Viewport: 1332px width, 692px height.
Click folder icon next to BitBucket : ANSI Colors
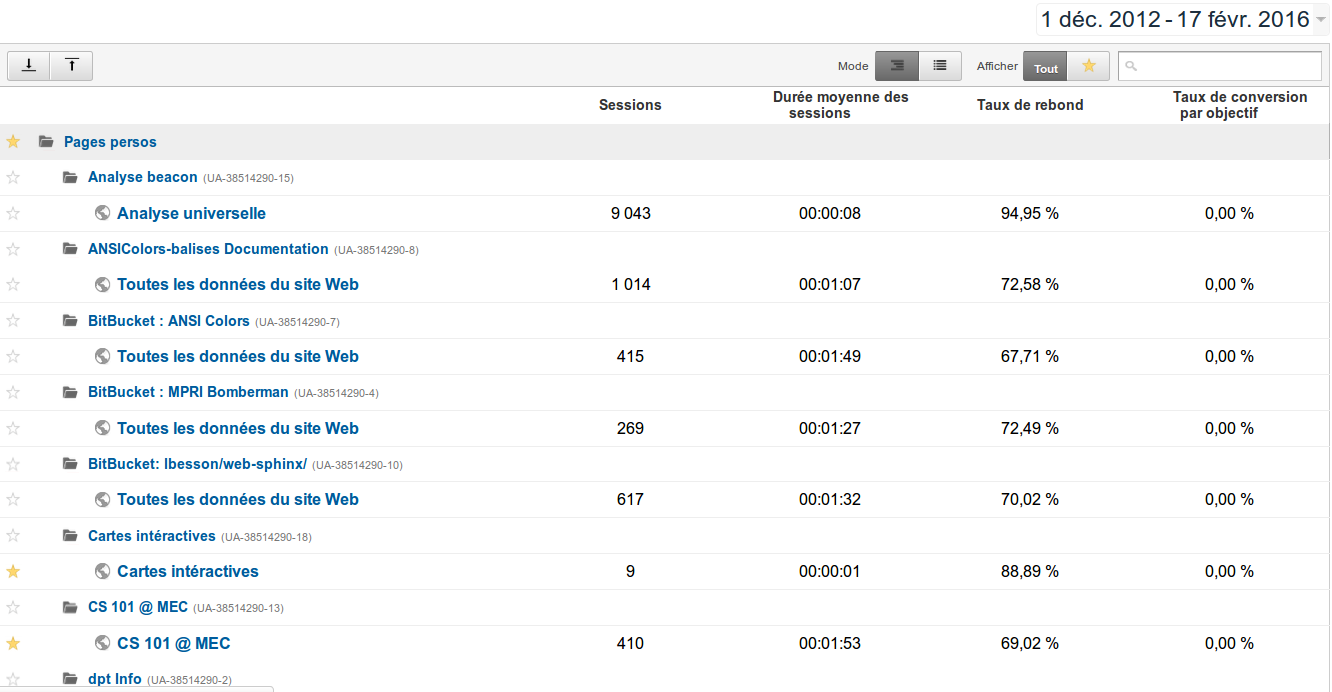pos(70,321)
